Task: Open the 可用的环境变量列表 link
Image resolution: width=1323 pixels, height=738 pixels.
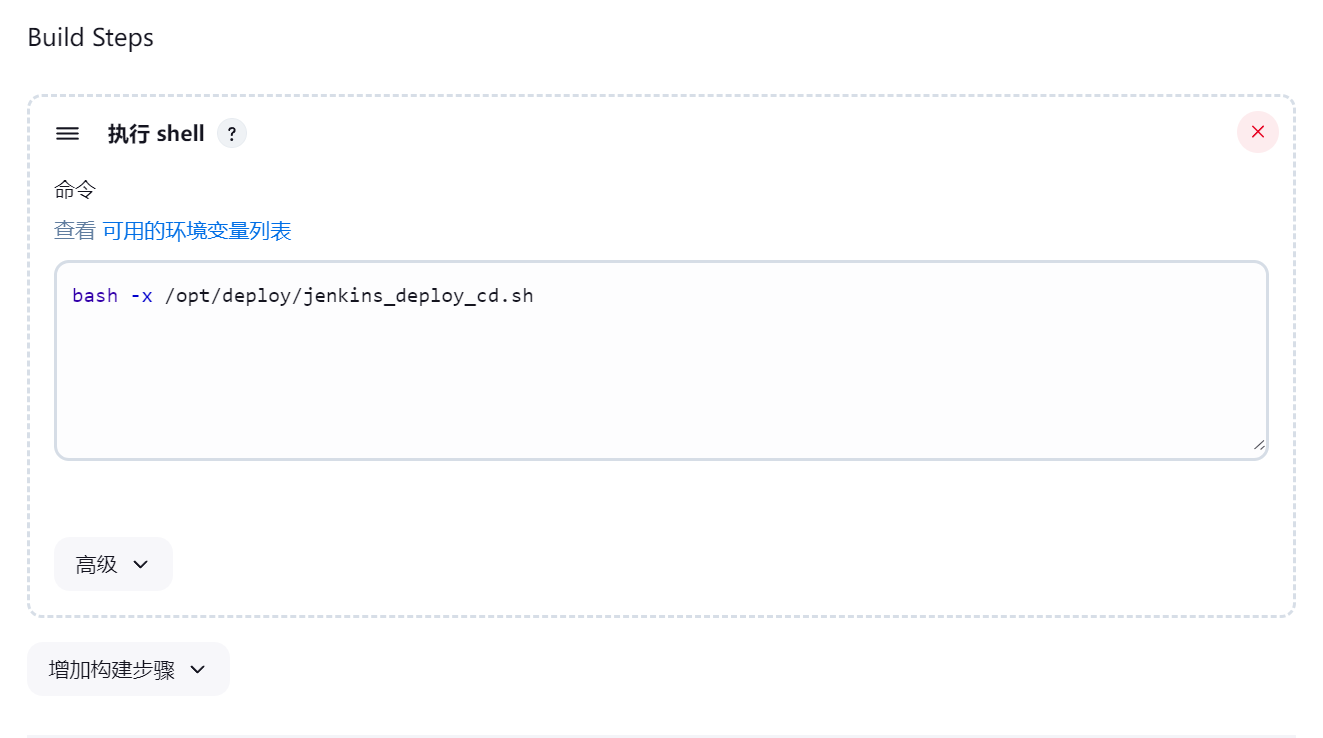Action: click(x=197, y=231)
